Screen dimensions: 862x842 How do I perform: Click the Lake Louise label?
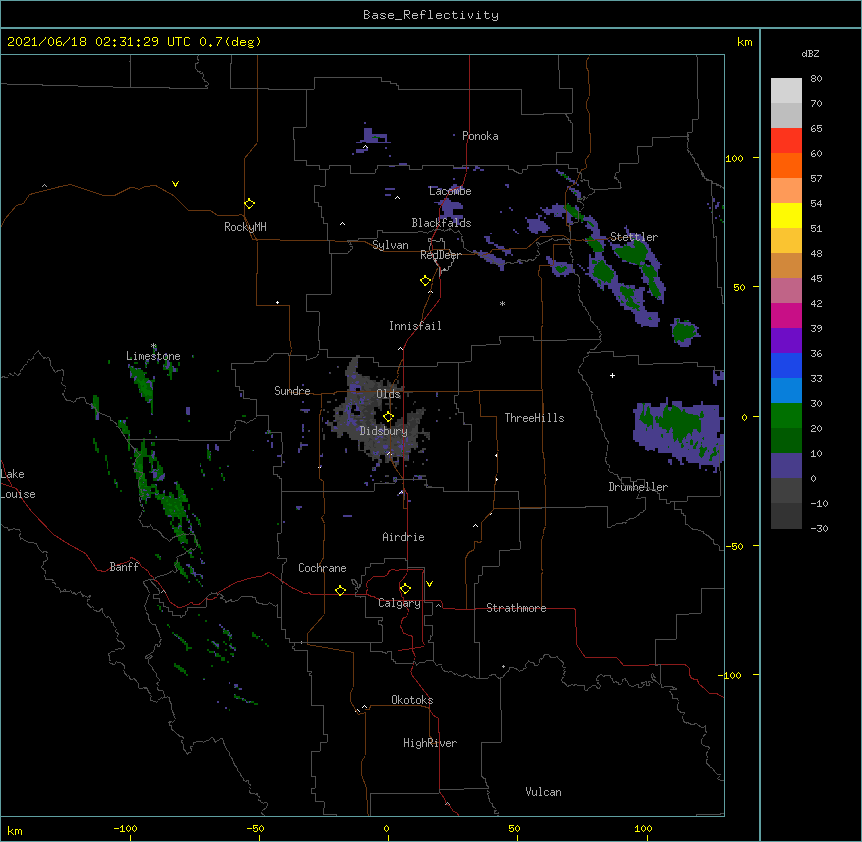[x=18, y=484]
